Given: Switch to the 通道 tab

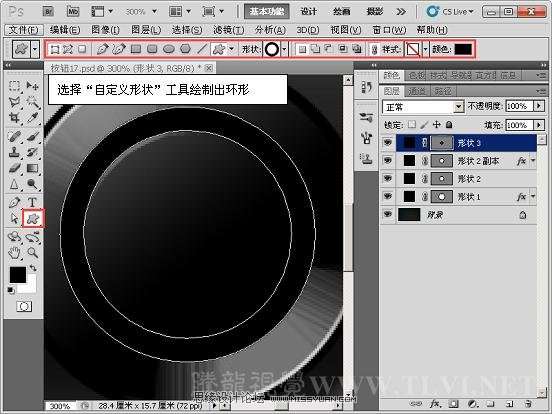Looking at the screenshot, I should 416,92.
